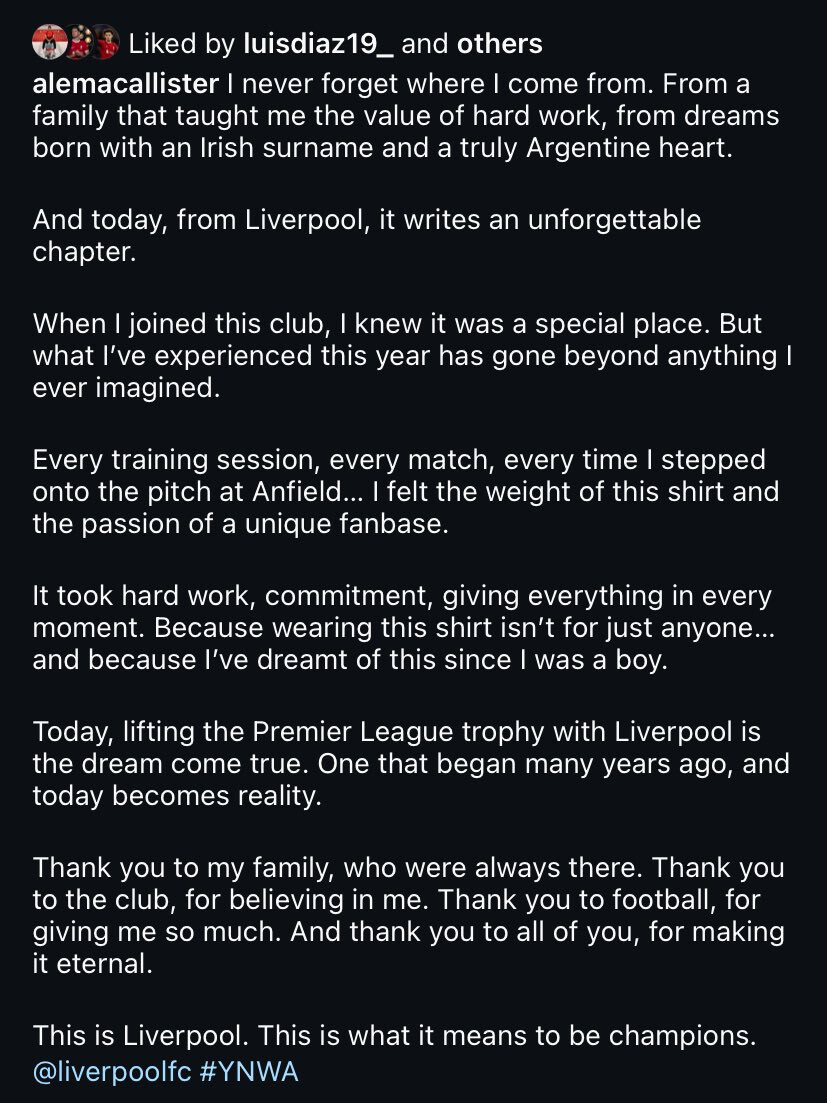
Task: Open the alemacallister username in caption
Action: pyautogui.click(x=126, y=84)
